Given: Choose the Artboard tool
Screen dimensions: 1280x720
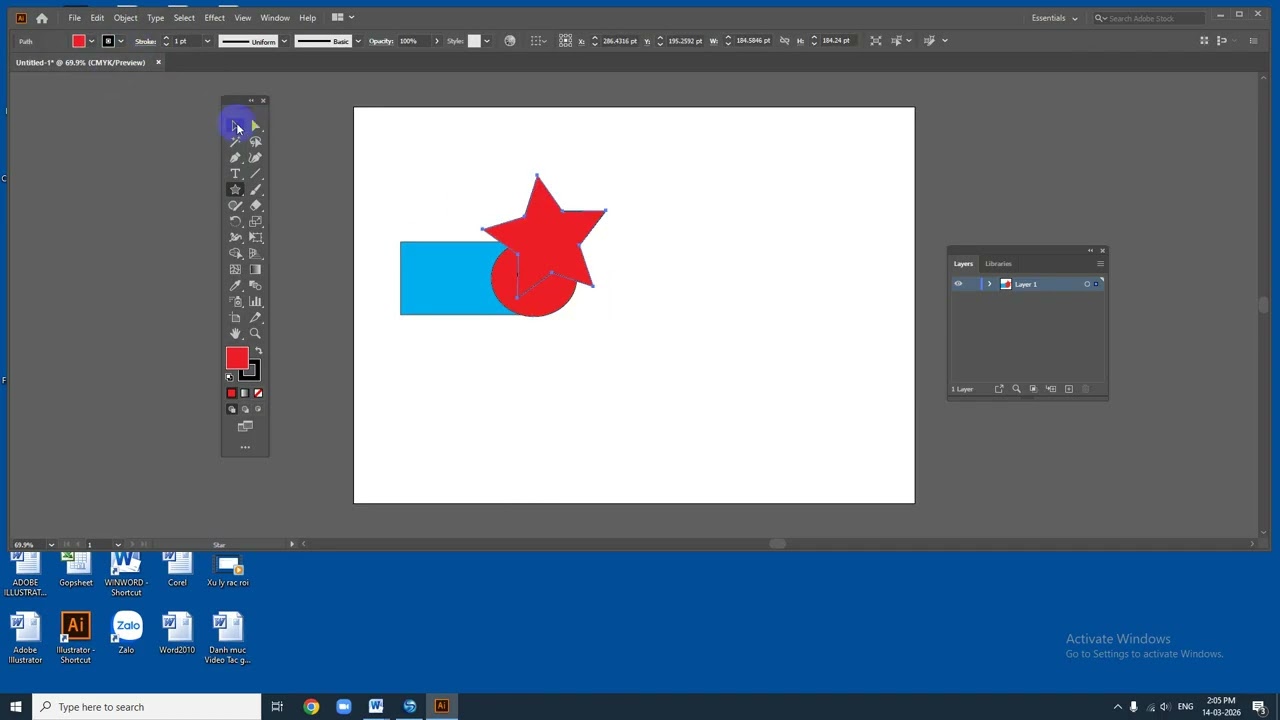Looking at the screenshot, I should 235,318.
